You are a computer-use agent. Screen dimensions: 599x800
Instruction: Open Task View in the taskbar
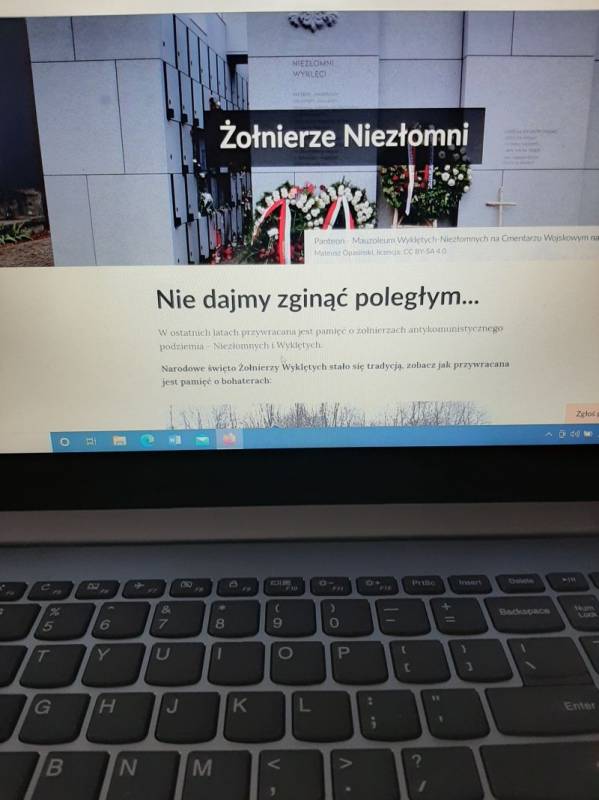click(91, 441)
